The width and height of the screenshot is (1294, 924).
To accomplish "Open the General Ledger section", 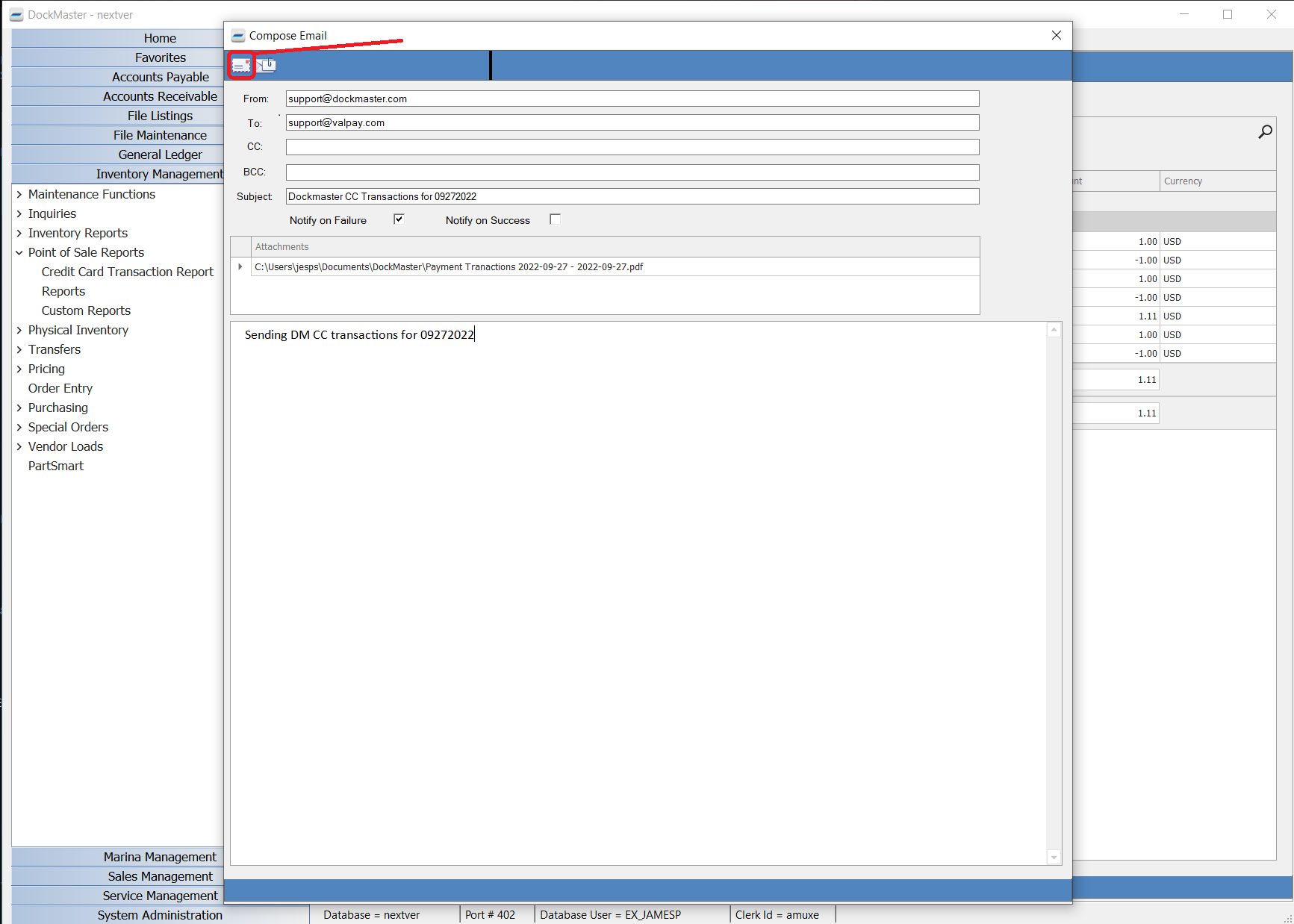I will pos(118,154).
